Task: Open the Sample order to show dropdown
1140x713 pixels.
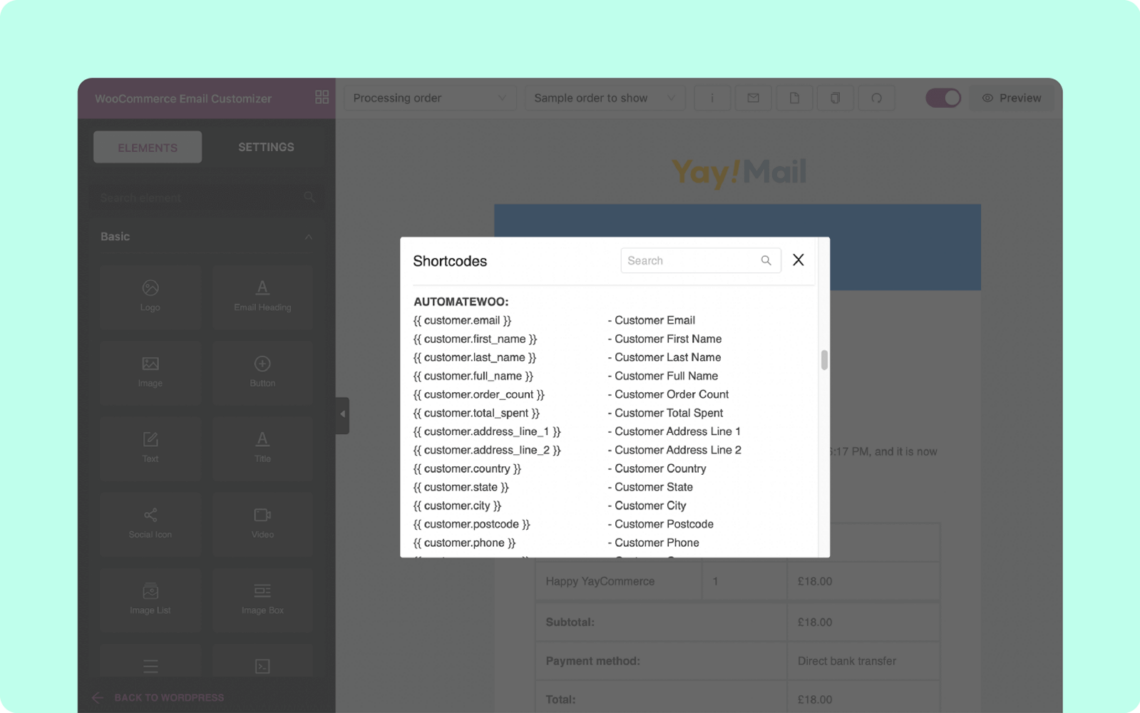Action: [x=604, y=97]
